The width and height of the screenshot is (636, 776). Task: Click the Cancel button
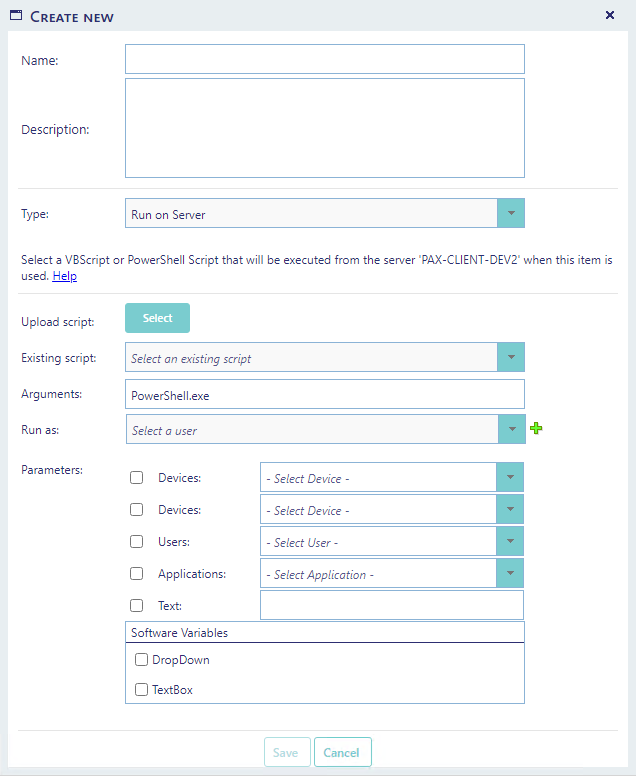coord(342,752)
